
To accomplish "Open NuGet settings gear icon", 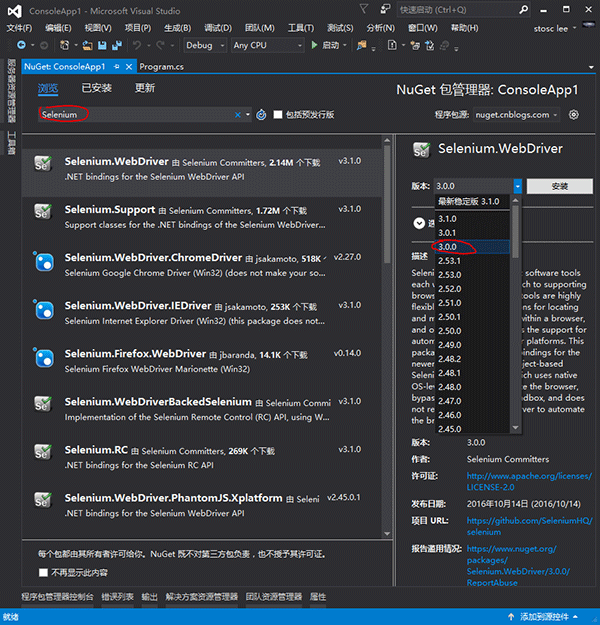I will (x=573, y=115).
